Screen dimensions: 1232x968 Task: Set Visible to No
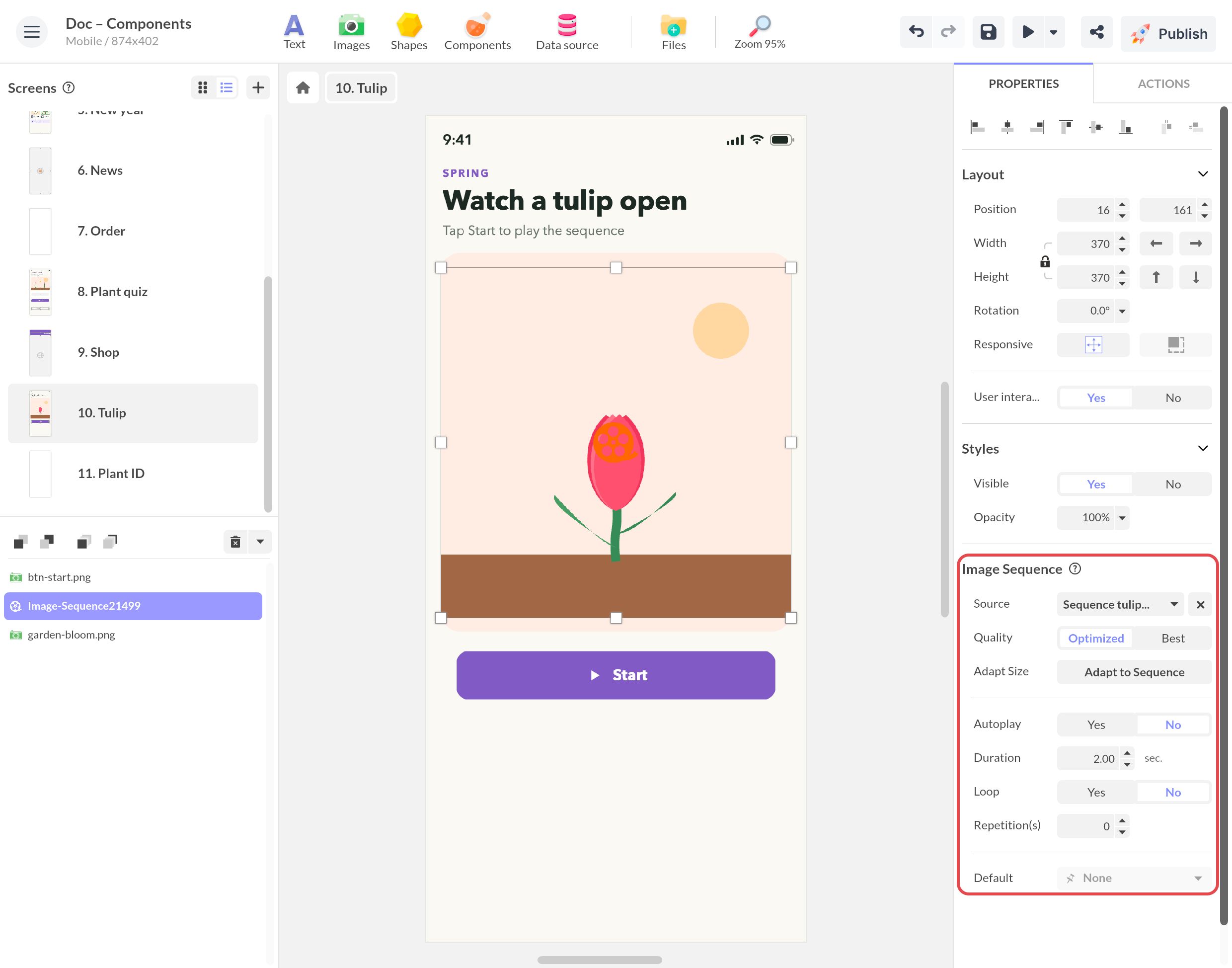click(x=1172, y=484)
